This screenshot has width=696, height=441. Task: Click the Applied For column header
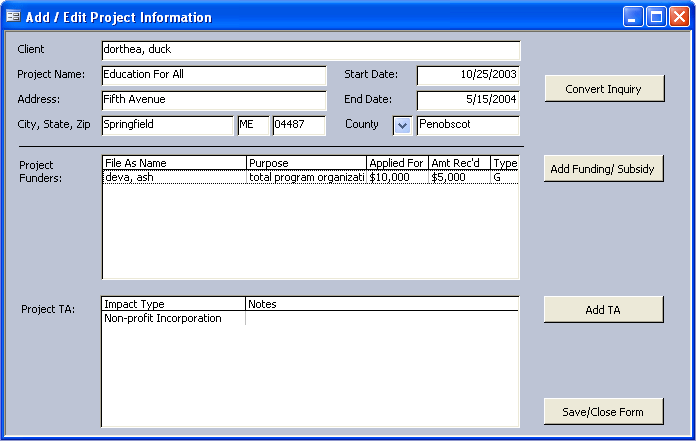coord(397,163)
